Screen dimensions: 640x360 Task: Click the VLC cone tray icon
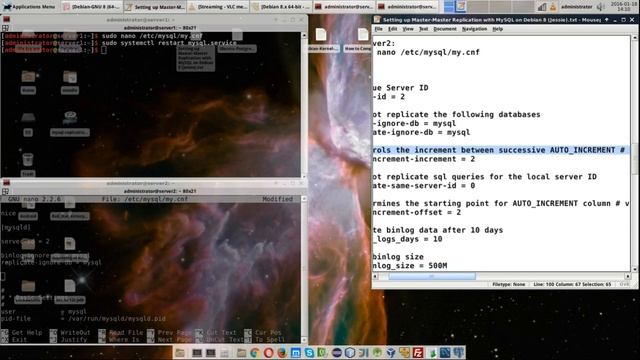point(553,7)
